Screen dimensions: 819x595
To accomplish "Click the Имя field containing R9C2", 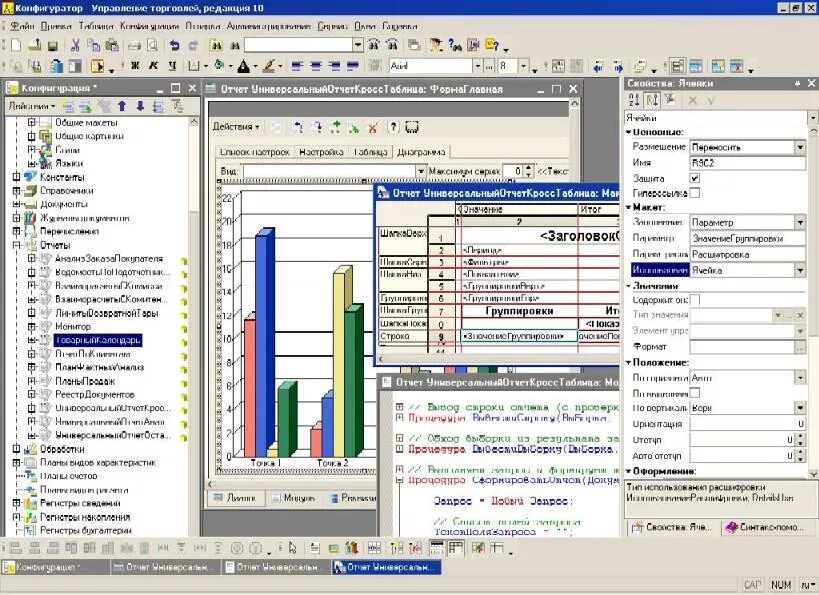I will pos(747,163).
